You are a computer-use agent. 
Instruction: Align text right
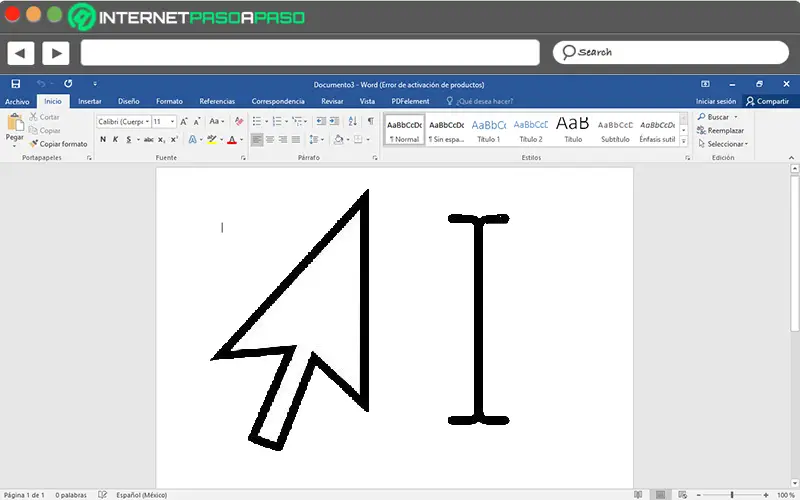[283, 139]
